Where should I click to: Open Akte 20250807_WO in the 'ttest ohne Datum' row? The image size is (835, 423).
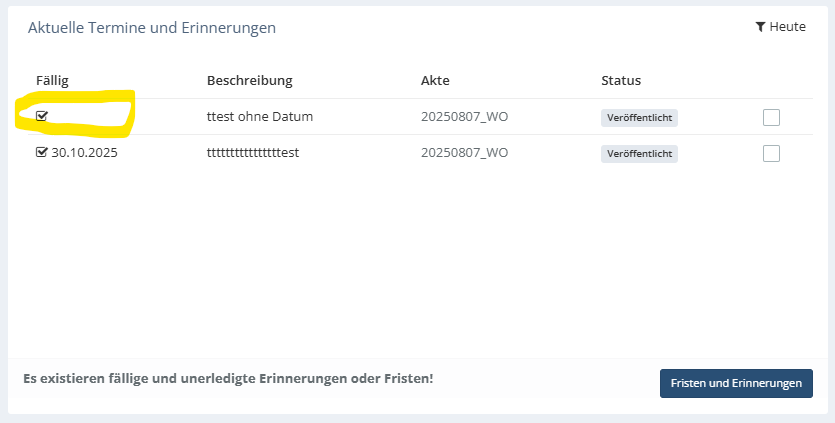coord(464,116)
